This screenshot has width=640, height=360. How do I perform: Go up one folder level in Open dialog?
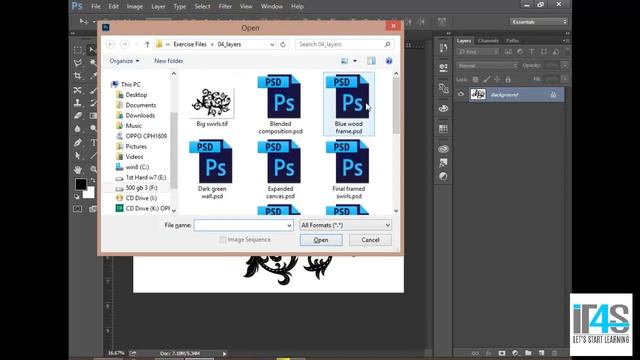[x=147, y=44]
